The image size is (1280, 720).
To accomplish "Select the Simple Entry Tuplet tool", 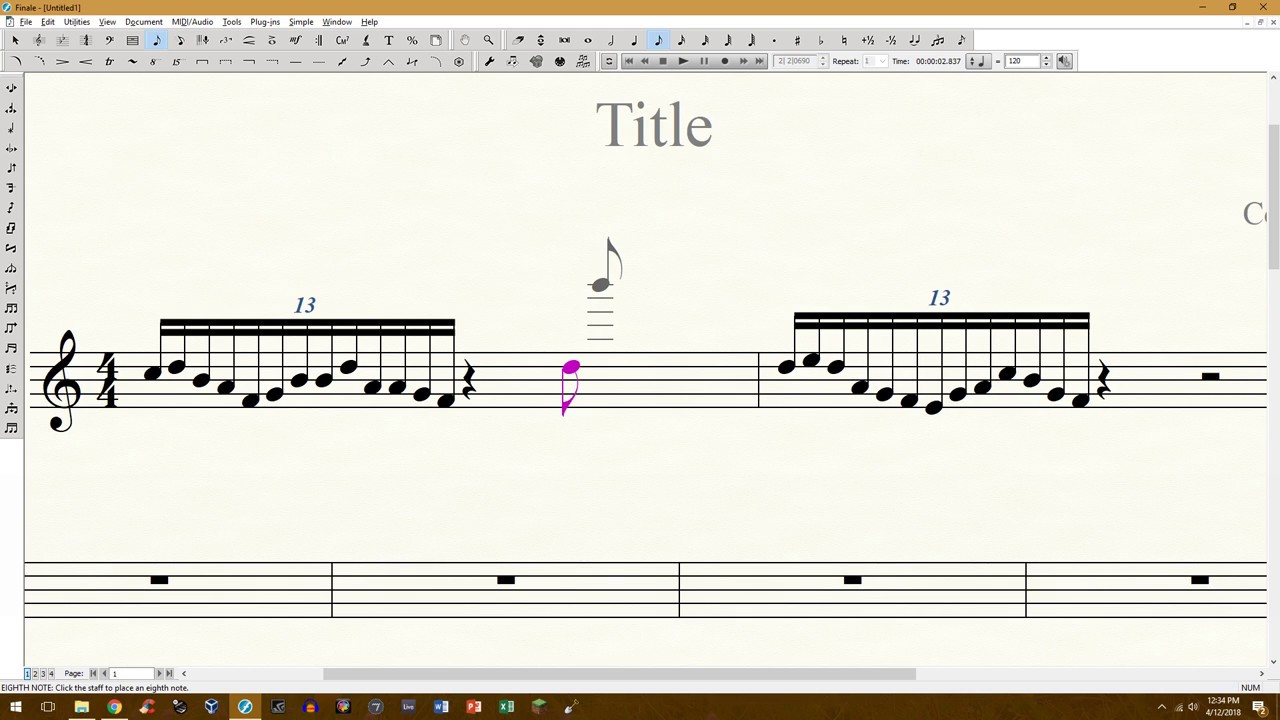I will (x=938, y=40).
